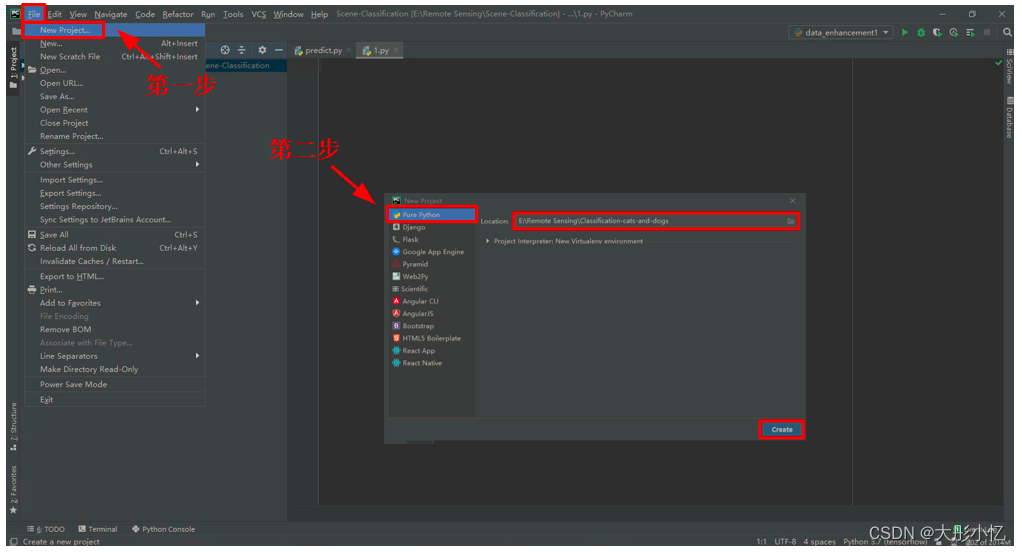Click the Save All disk icon entry
The width and height of the screenshot is (1022, 552).
click(32, 235)
